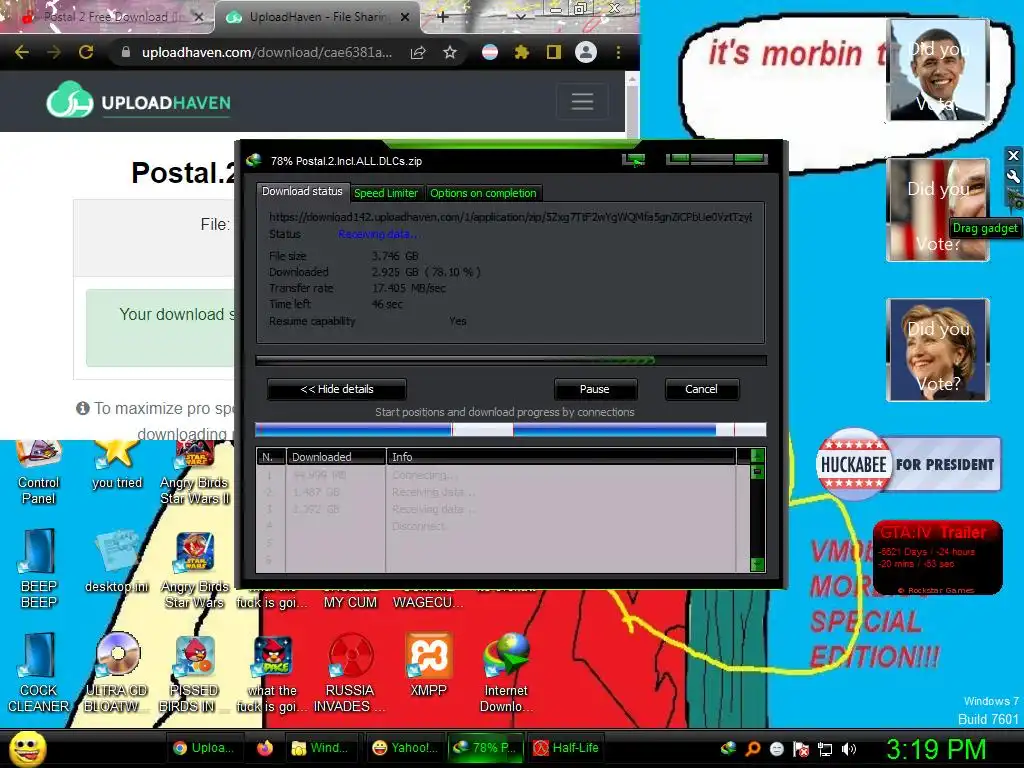Open network status in system tray

pos(825,748)
